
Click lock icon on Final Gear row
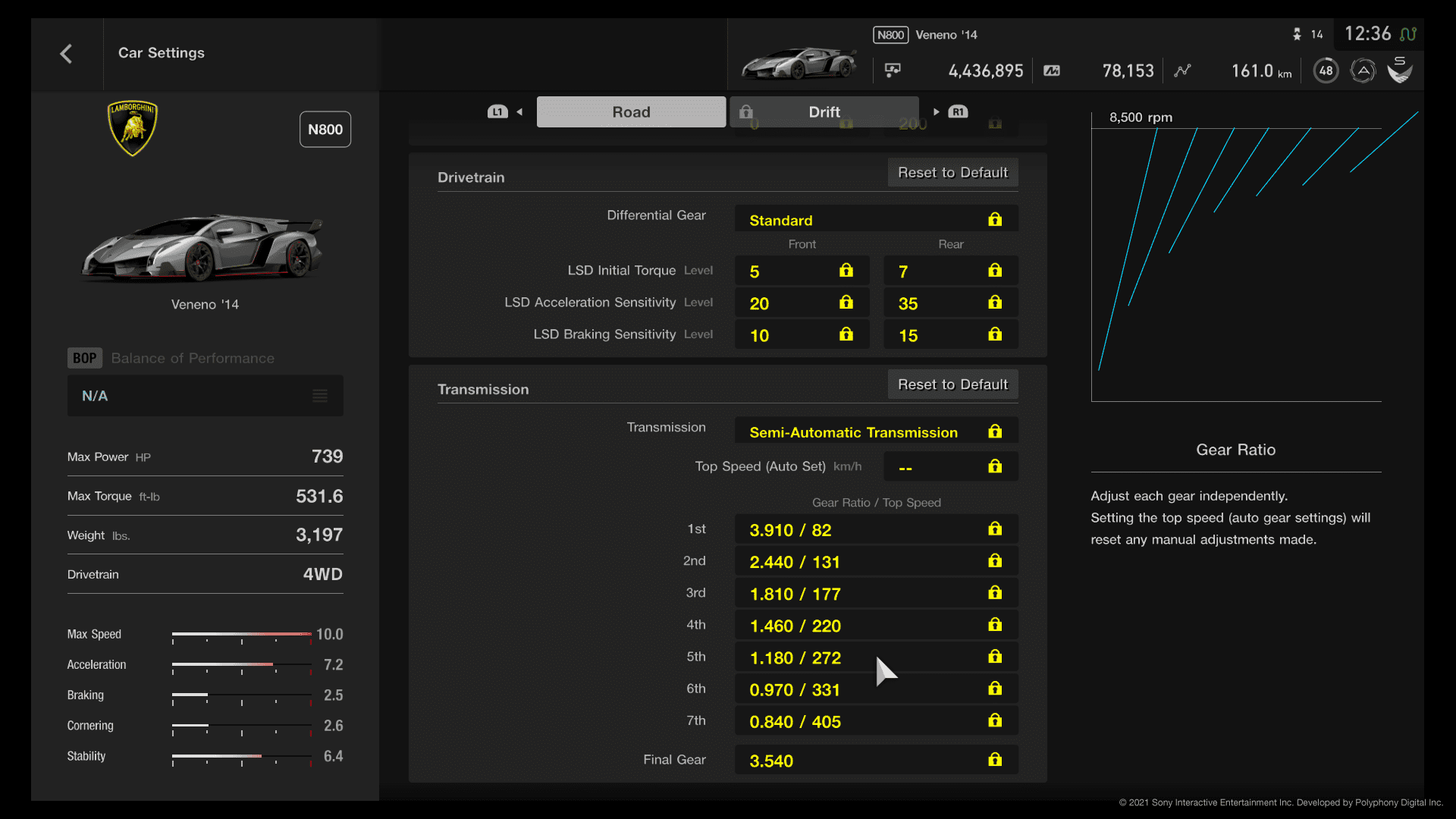pyautogui.click(x=995, y=759)
